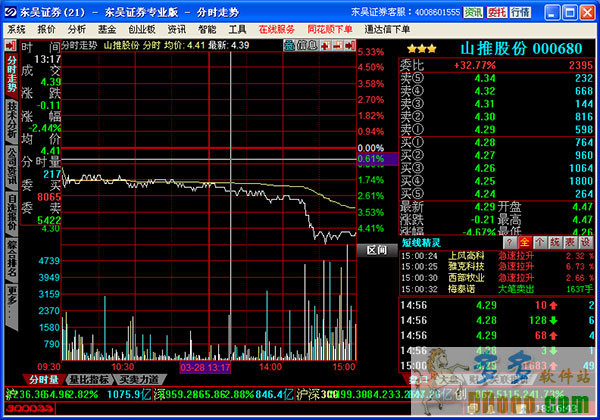
Task: Click the 卖① 4.29 order row
Action: (497, 130)
